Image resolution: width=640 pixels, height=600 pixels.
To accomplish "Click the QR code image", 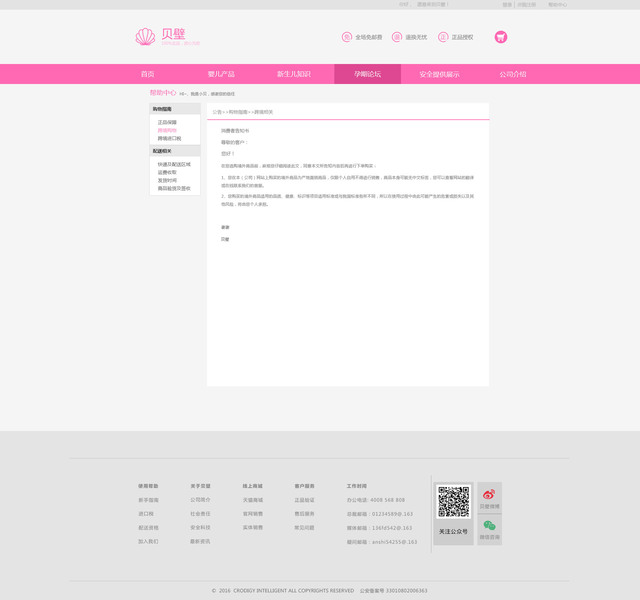I will (453, 501).
